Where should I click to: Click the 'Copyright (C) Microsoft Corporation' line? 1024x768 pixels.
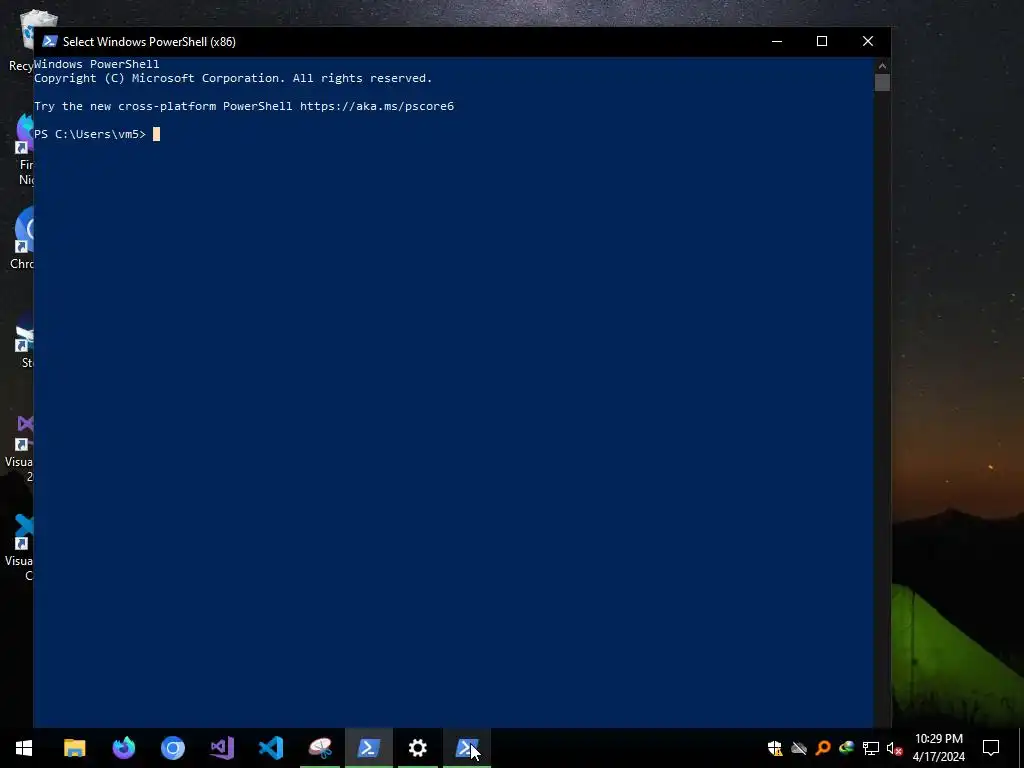point(233,78)
